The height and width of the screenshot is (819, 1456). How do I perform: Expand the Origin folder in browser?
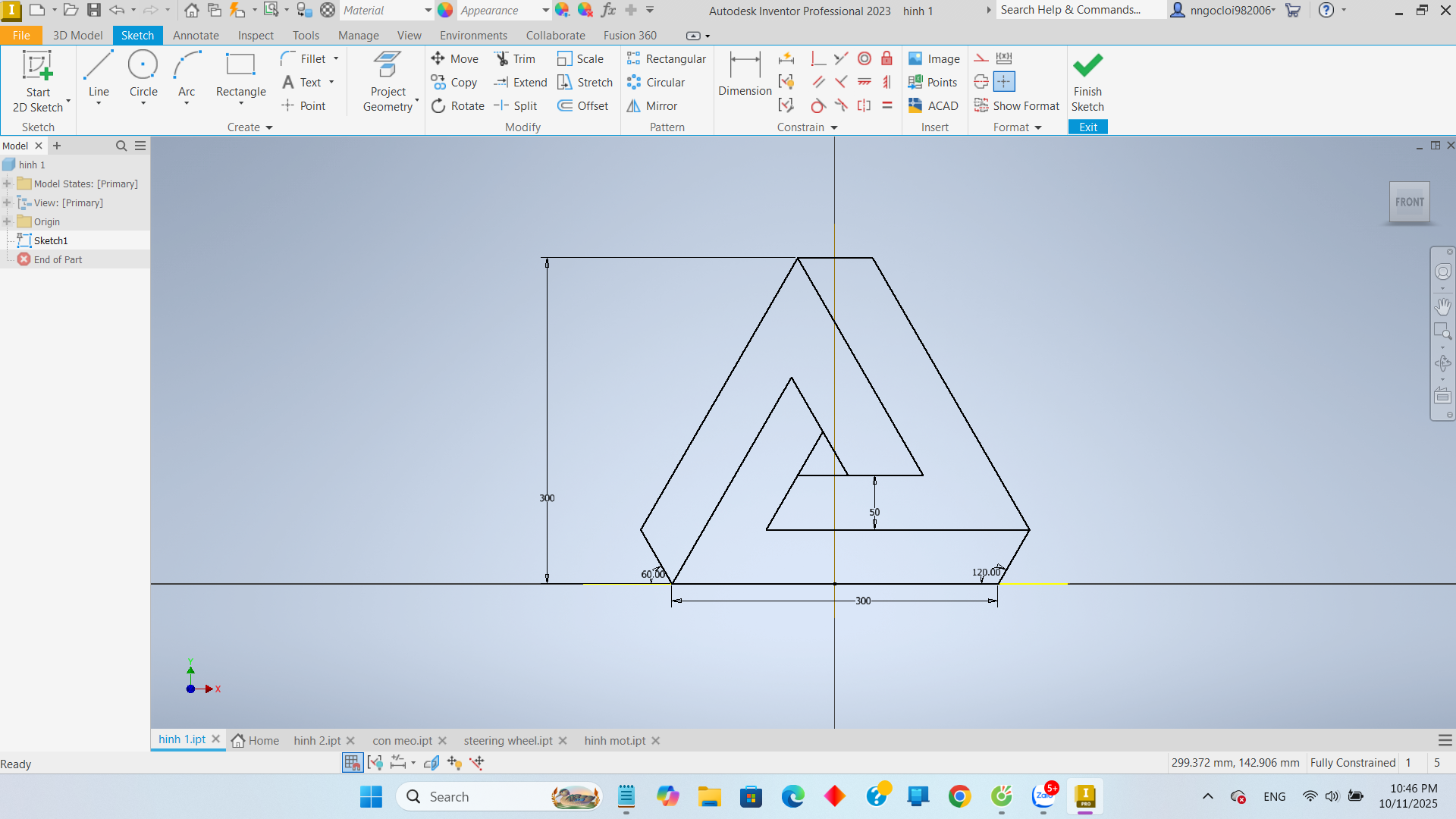(x=8, y=221)
